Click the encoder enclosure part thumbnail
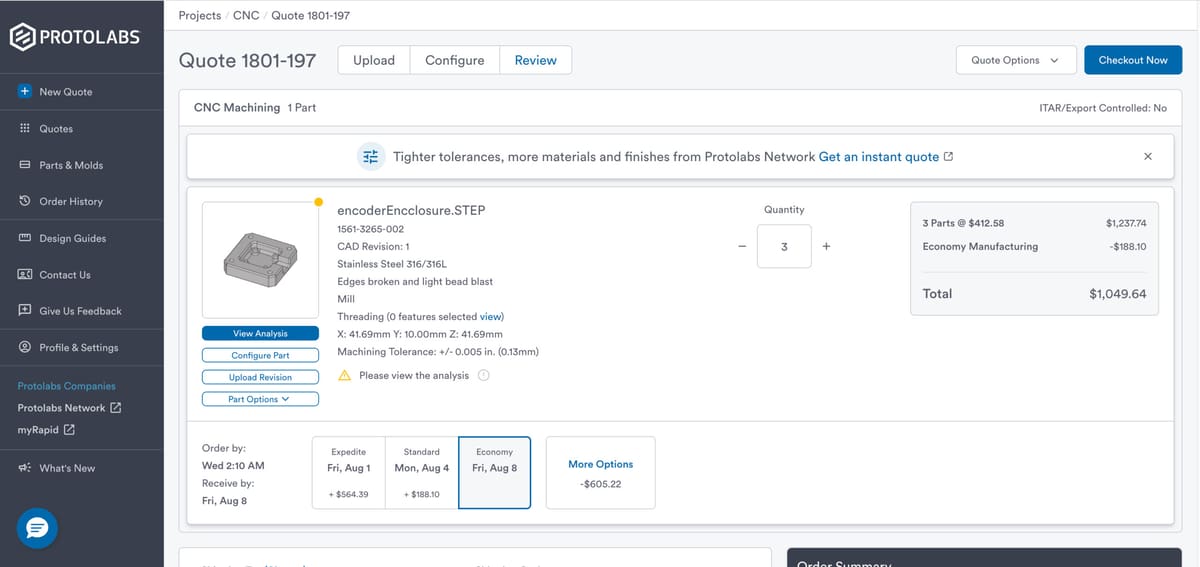Viewport: 1200px width, 567px height. click(260, 260)
